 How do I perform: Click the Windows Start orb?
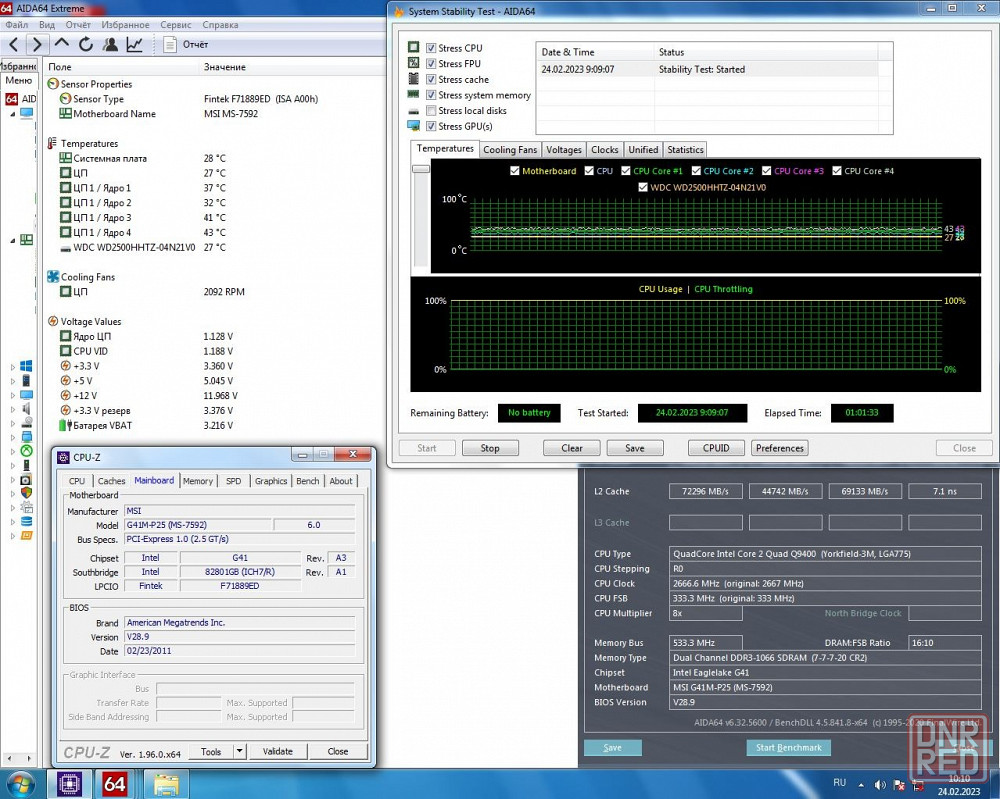pos(20,783)
